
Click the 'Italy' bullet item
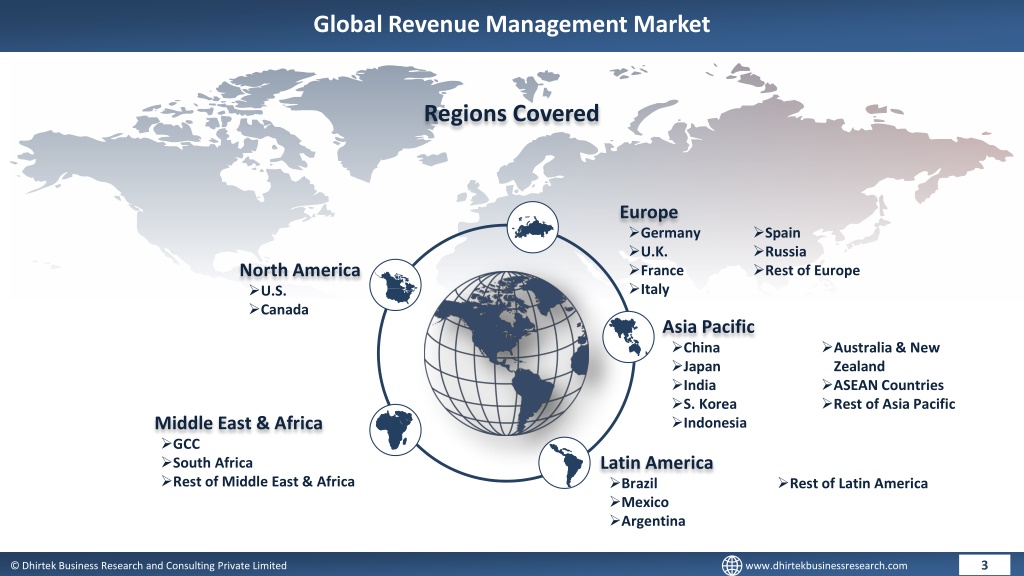(649, 289)
